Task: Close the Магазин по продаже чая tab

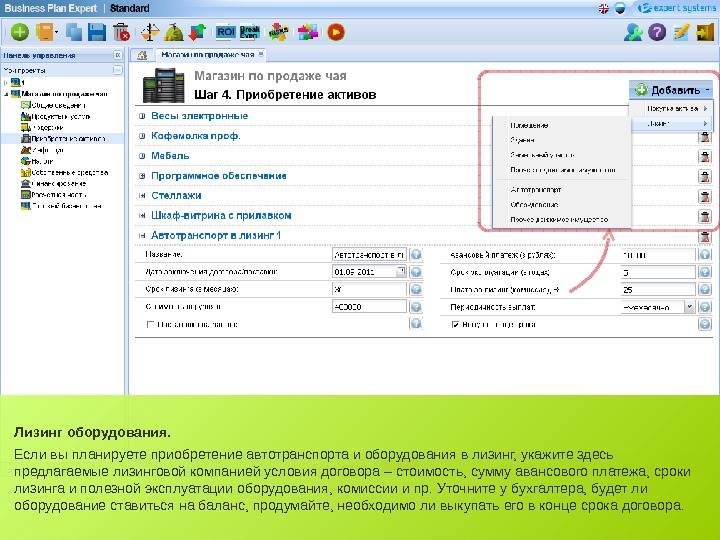Action: point(260,54)
